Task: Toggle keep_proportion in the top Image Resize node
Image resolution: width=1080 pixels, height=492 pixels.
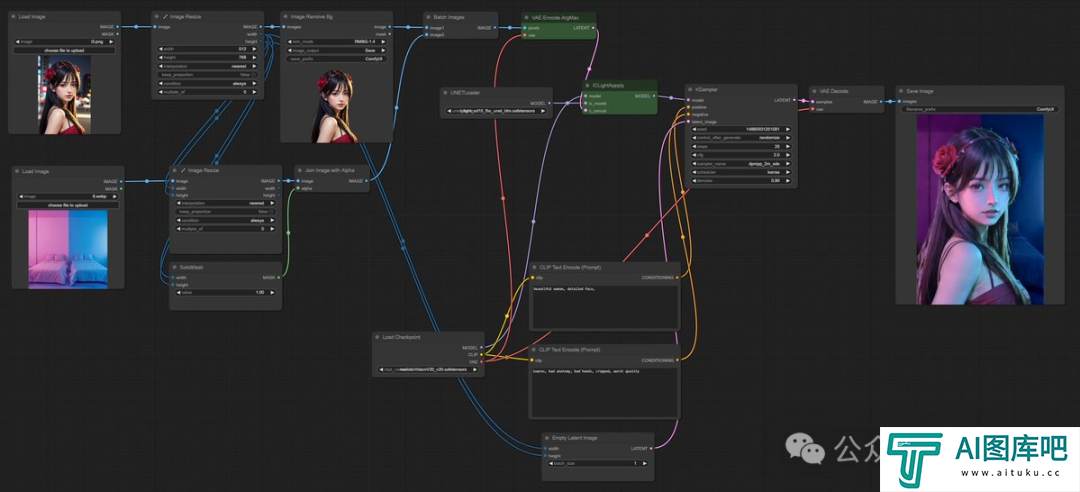Action: click(x=207, y=74)
